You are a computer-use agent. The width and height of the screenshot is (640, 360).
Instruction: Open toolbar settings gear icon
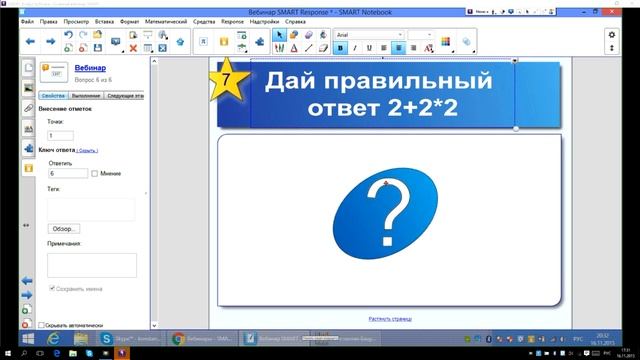click(x=611, y=35)
